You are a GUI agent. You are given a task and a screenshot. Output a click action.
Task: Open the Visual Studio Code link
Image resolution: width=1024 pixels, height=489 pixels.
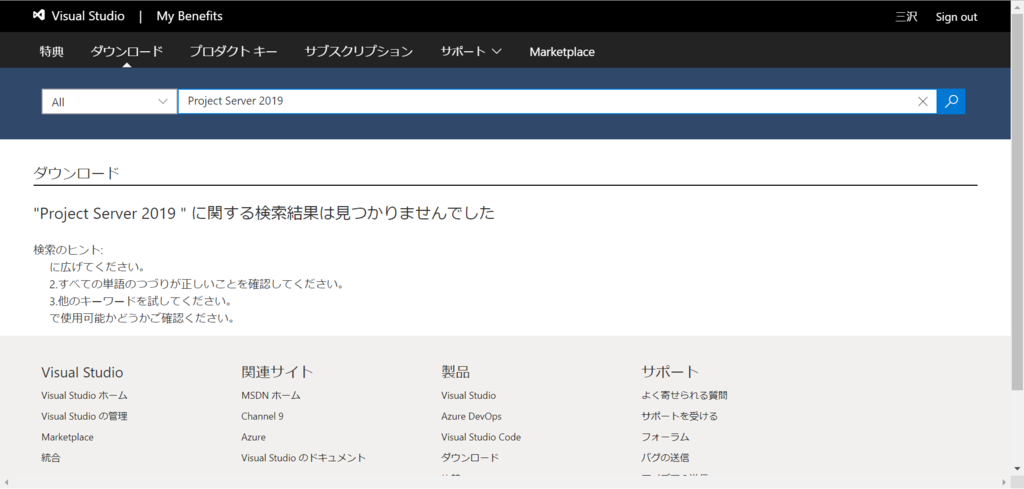point(481,437)
